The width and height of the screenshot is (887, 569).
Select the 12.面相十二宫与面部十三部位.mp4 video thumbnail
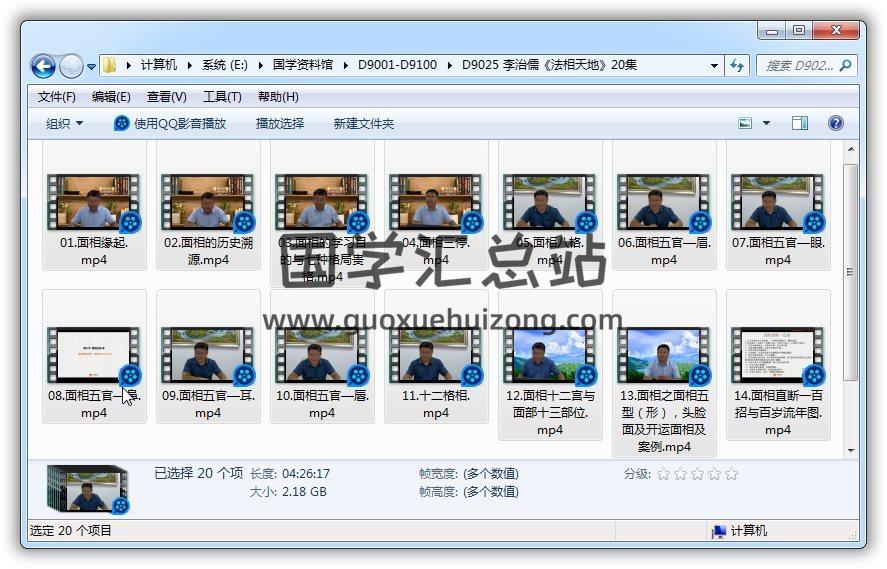coord(549,354)
